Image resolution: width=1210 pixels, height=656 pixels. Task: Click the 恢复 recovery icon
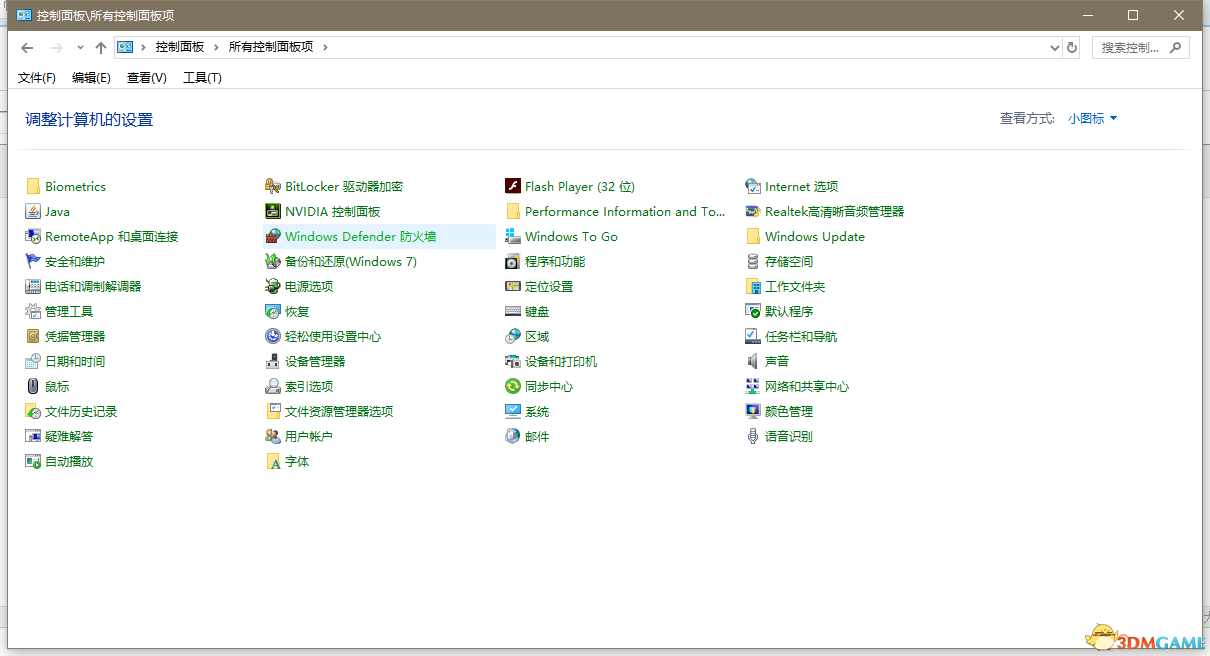coord(273,311)
